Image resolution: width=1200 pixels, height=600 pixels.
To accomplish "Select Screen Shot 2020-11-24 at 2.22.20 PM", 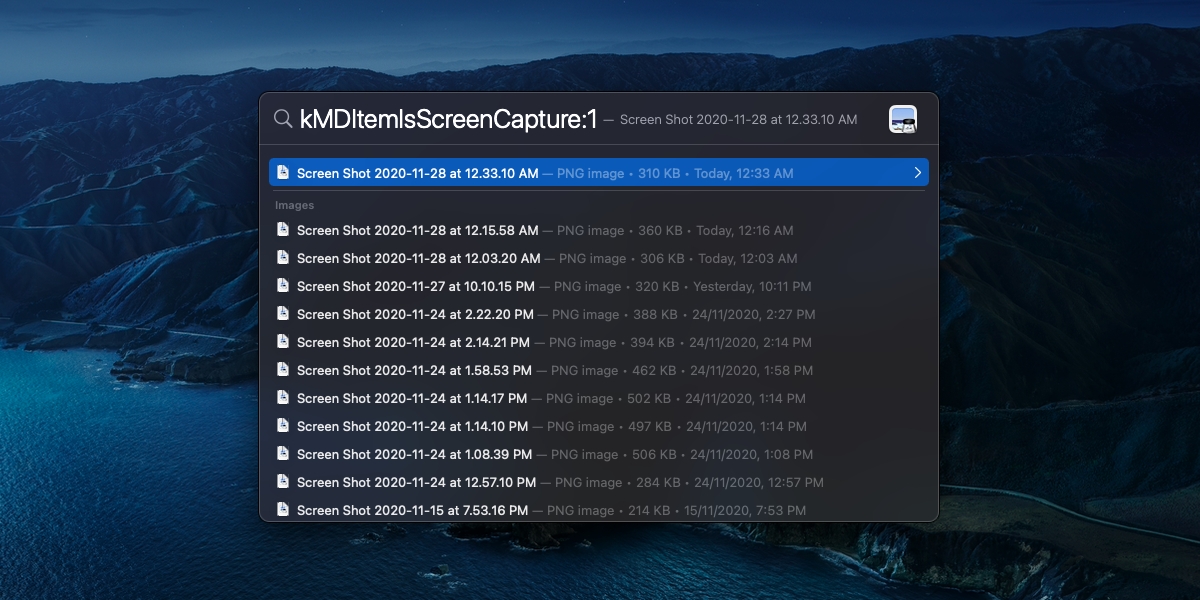I will pos(599,314).
